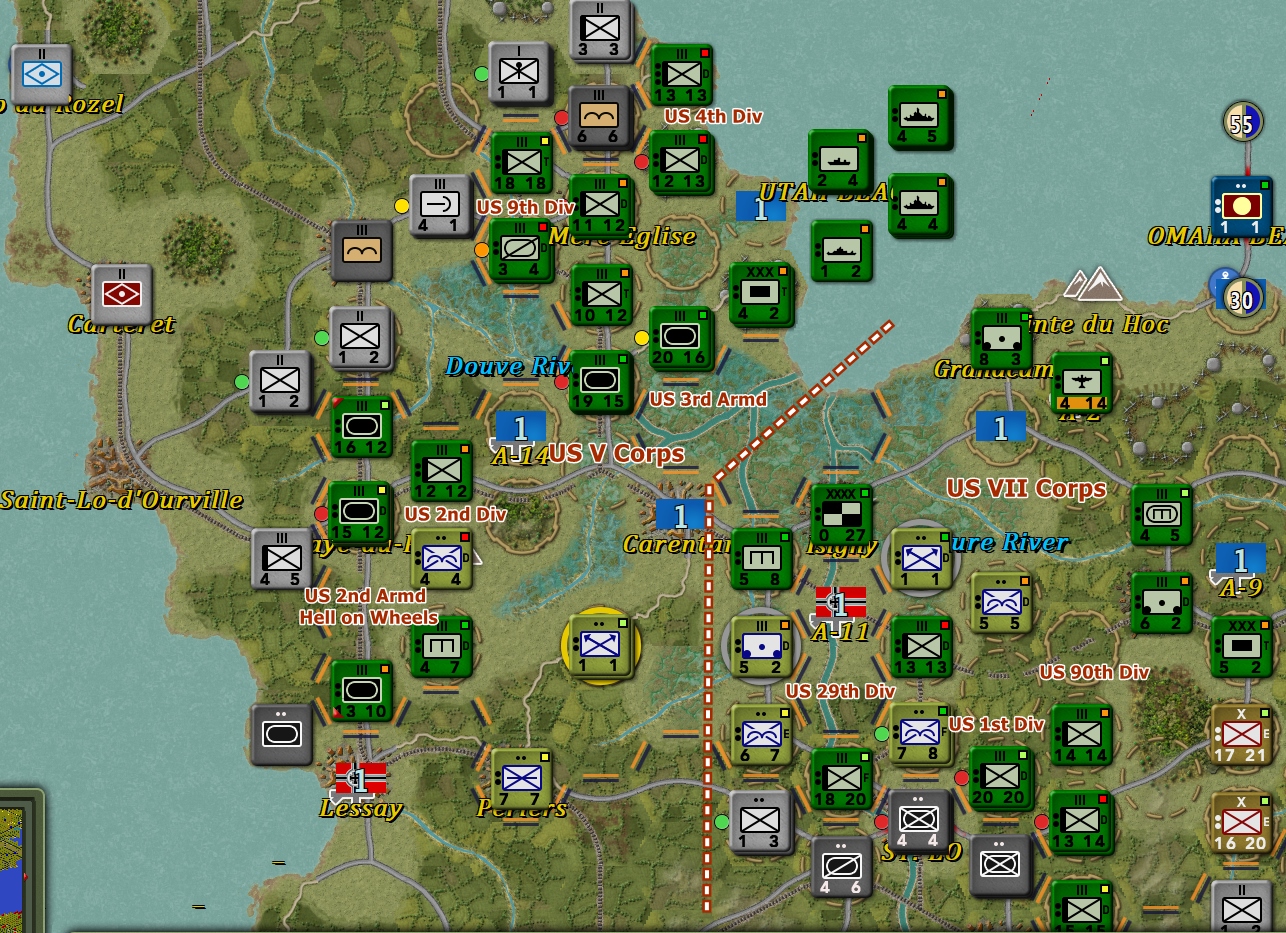This screenshot has height=933, width=1286.
Task: Select the 13-14 infantry unit
Action: click(1080, 822)
